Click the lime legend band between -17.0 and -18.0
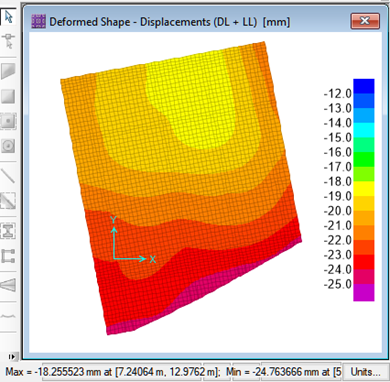The image size is (390, 382). [364, 174]
